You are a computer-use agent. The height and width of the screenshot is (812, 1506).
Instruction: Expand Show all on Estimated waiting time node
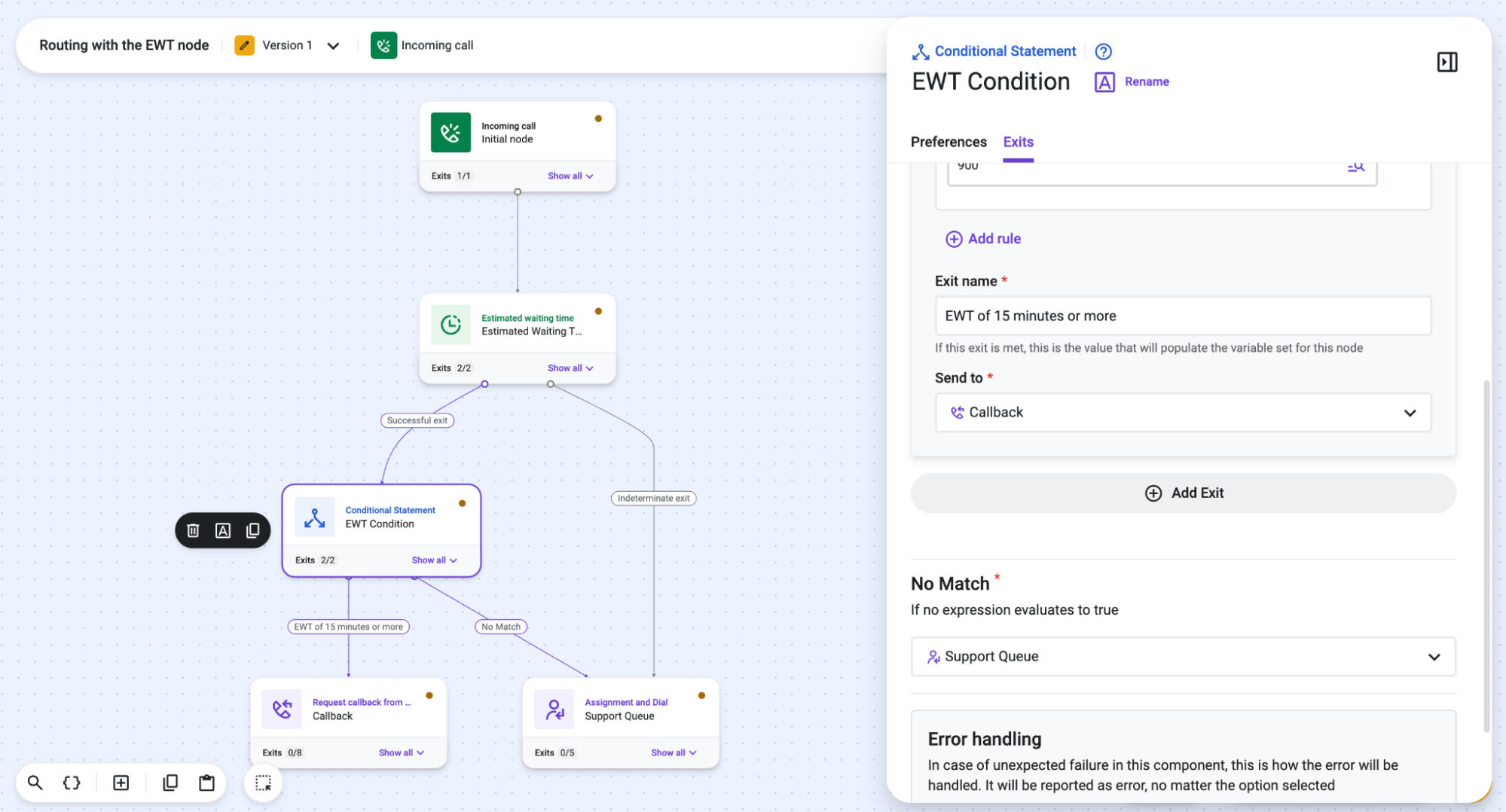tap(570, 368)
